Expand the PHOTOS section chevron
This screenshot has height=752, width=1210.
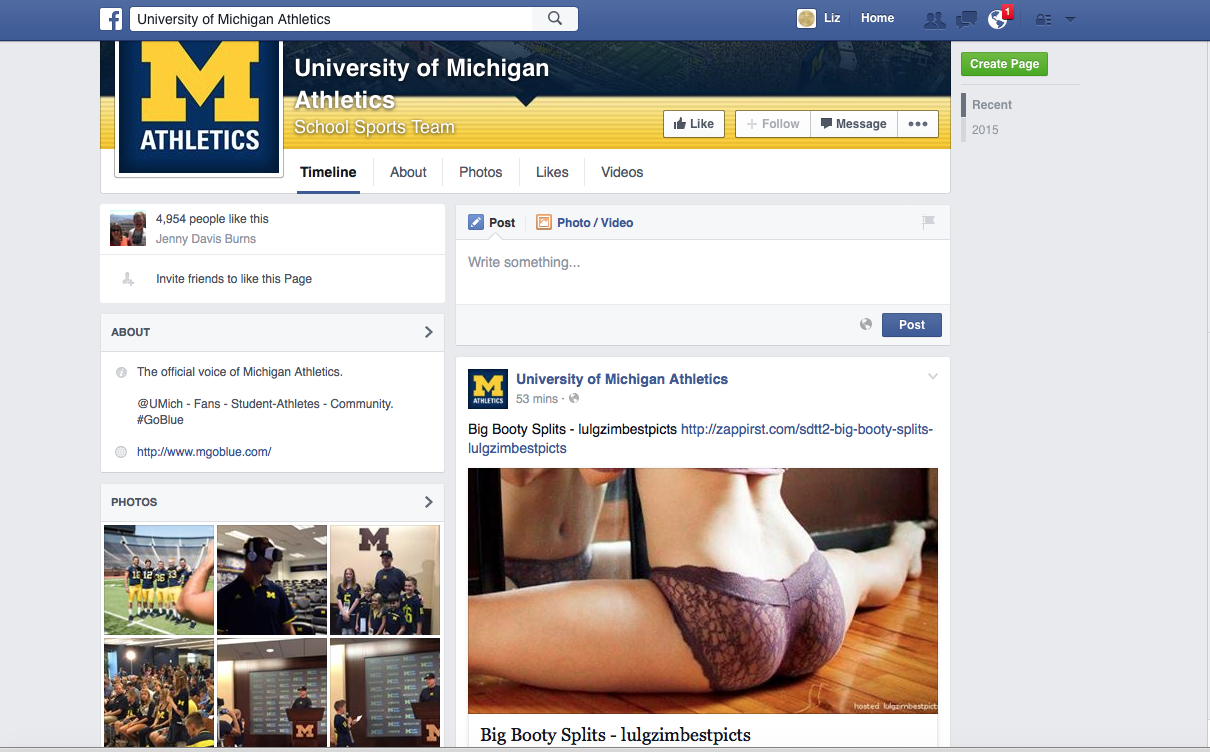click(429, 502)
